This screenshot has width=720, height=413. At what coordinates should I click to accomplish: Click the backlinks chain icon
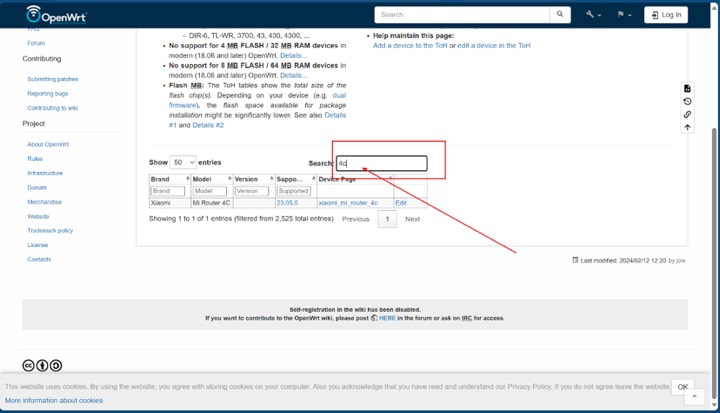pos(687,115)
